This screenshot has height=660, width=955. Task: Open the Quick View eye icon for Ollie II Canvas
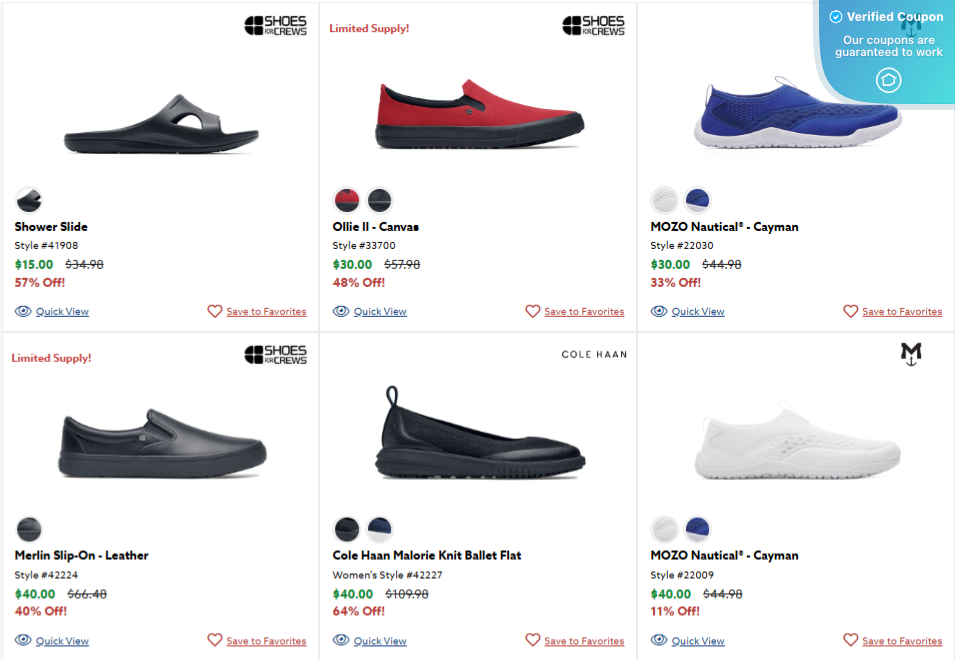[x=341, y=311]
